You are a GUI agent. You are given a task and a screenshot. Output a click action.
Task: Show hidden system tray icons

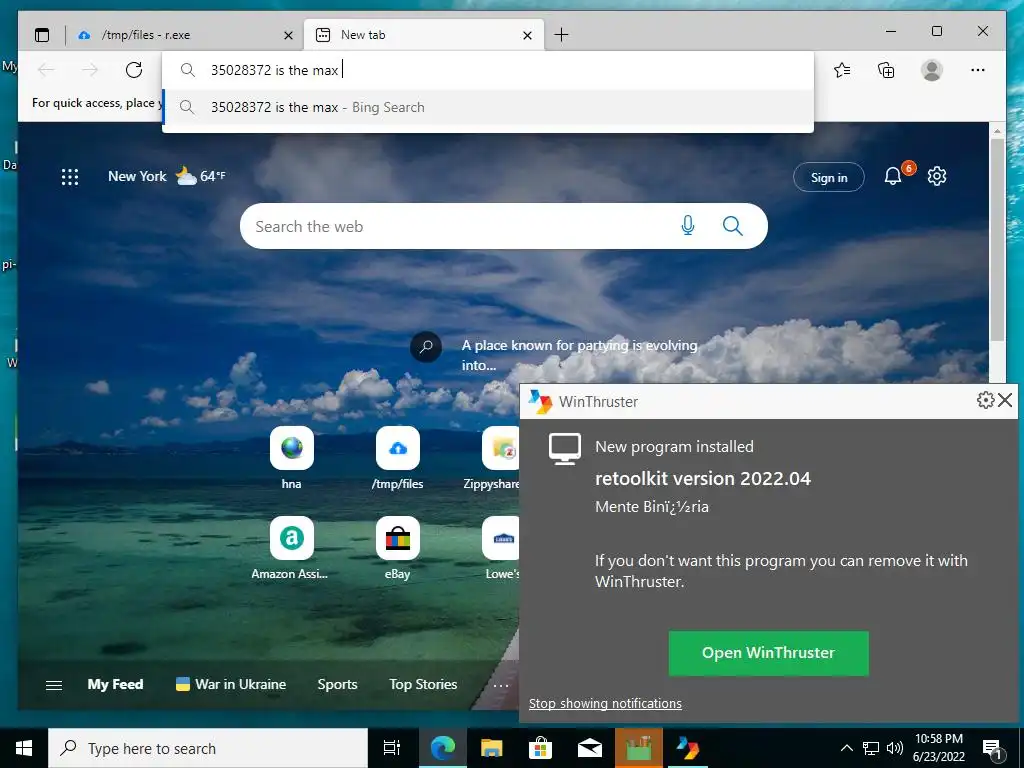point(846,748)
